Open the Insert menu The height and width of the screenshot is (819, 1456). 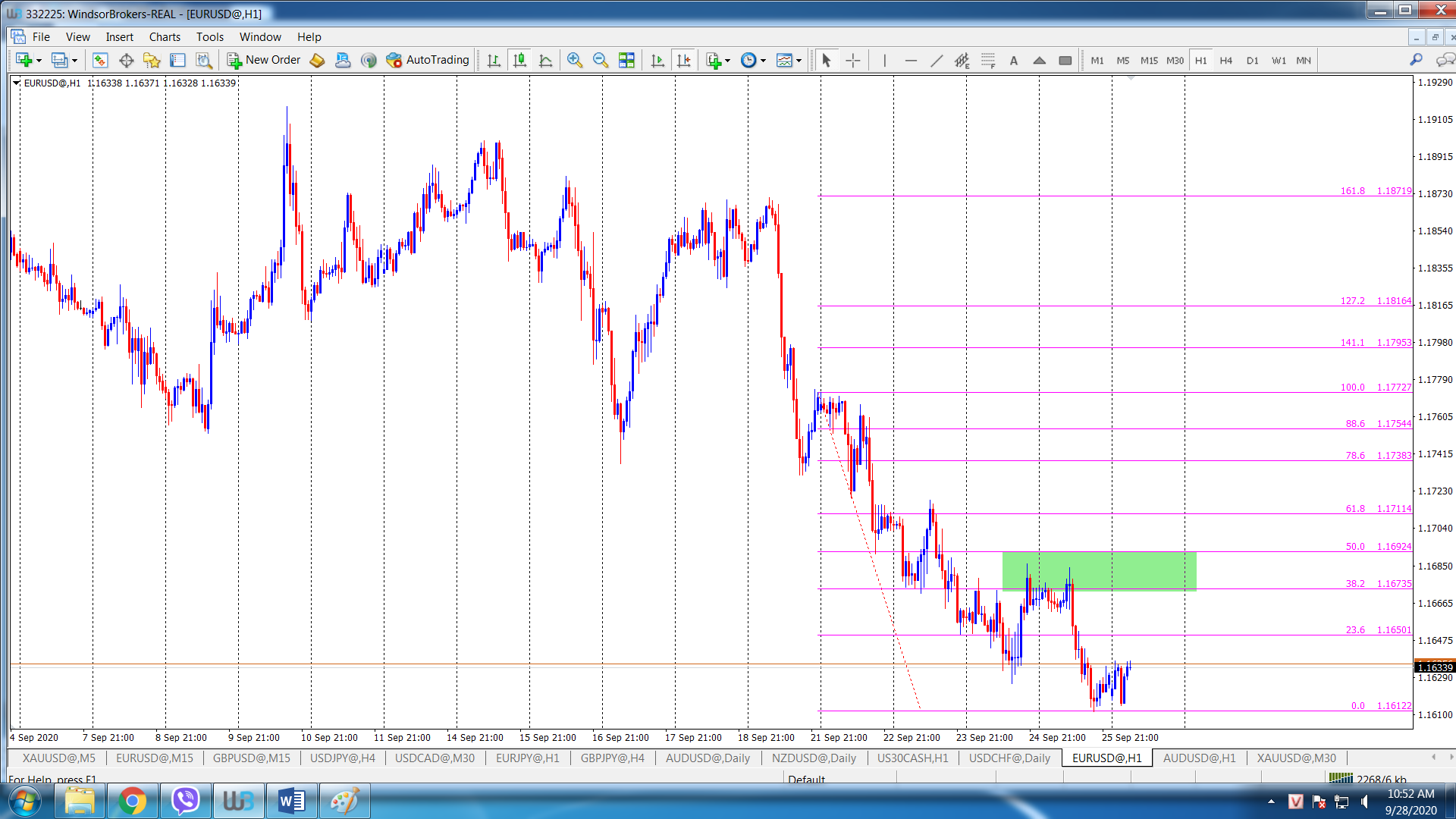(119, 36)
